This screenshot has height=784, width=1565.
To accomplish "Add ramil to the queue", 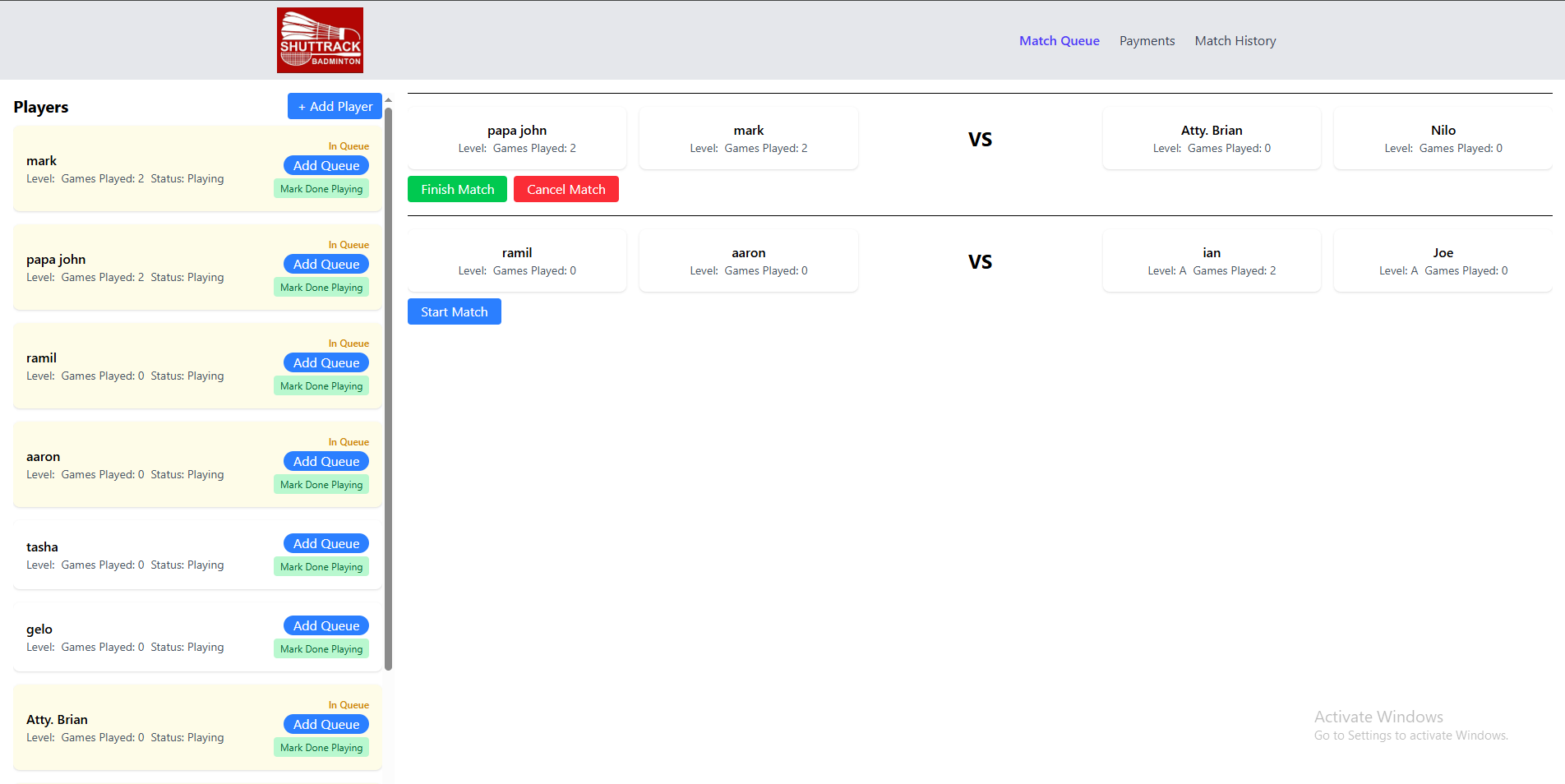I will 325,363.
